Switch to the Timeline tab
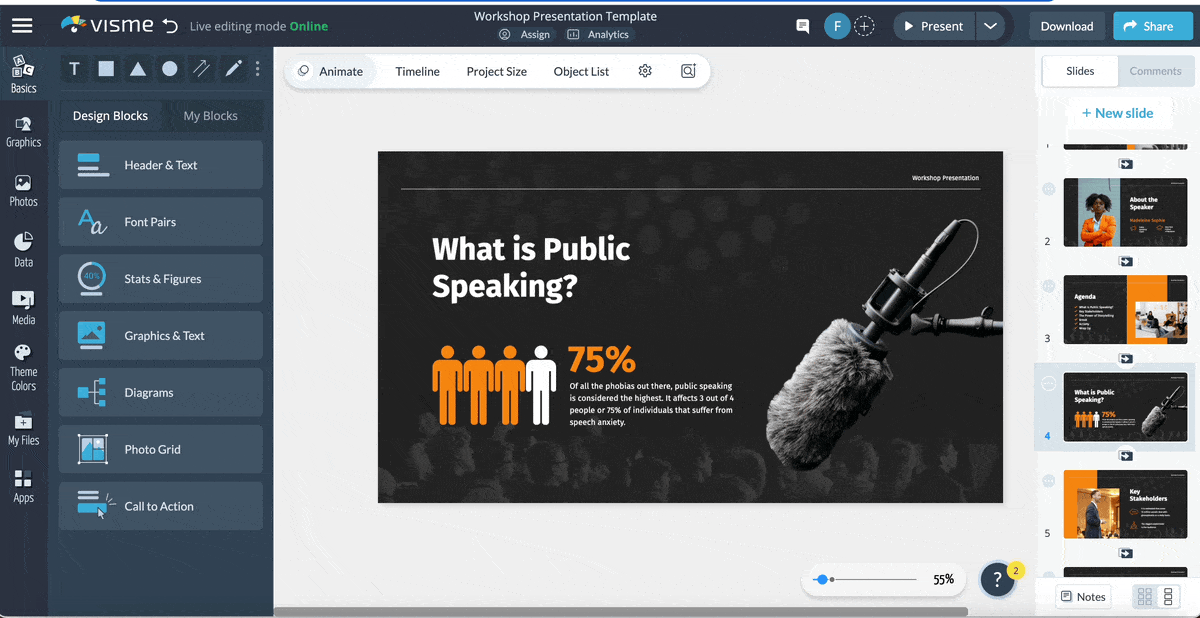This screenshot has height=618, width=1200. tap(417, 71)
